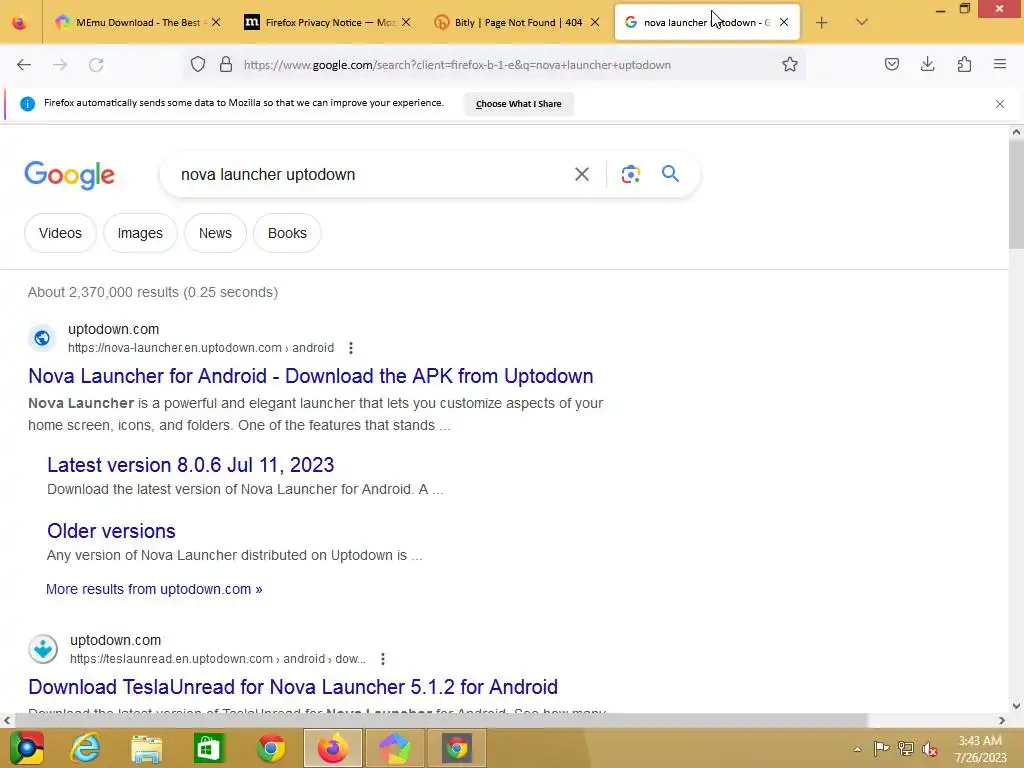Open the Downloads panel
Screen dimensions: 1024x768
click(x=927, y=65)
